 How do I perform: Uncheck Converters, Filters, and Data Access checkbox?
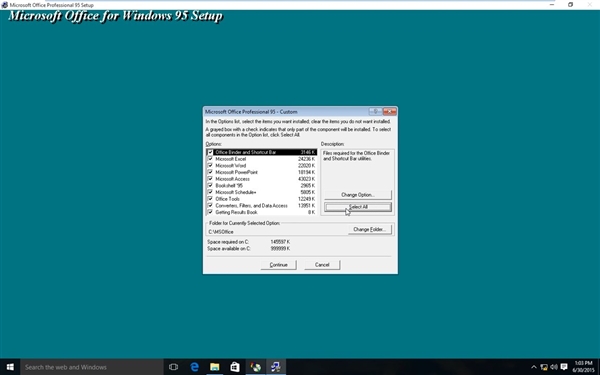pyautogui.click(x=210, y=205)
